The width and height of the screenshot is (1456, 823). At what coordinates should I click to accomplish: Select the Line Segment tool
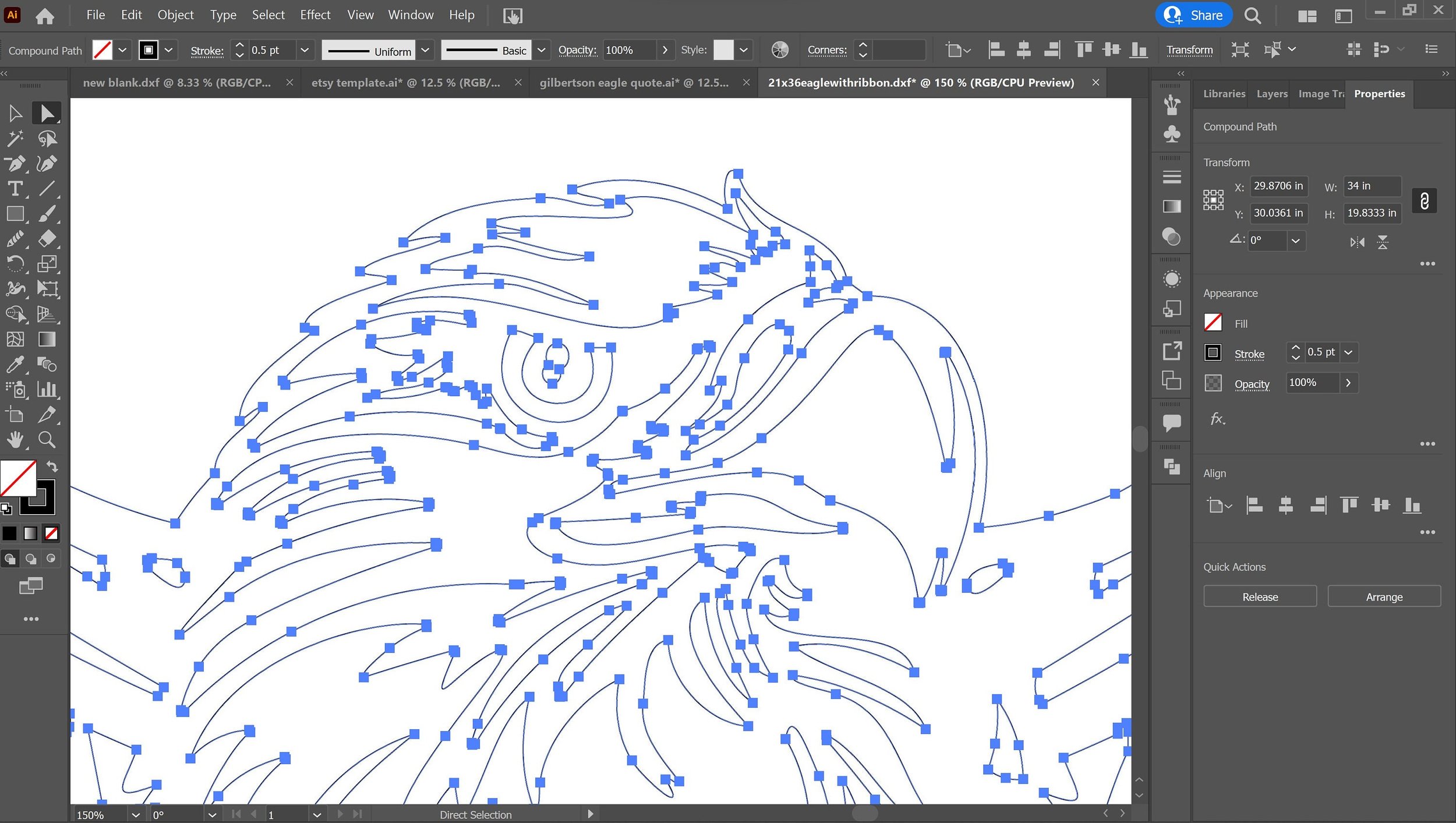pos(47,189)
